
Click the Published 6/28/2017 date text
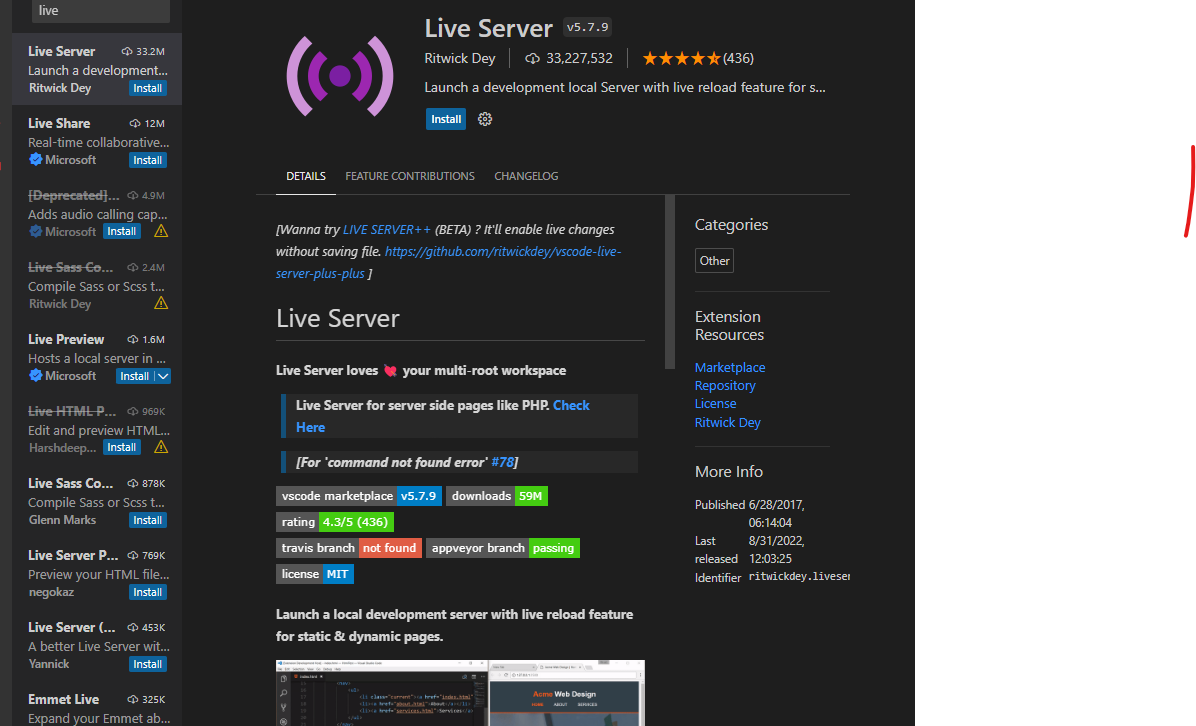click(776, 514)
